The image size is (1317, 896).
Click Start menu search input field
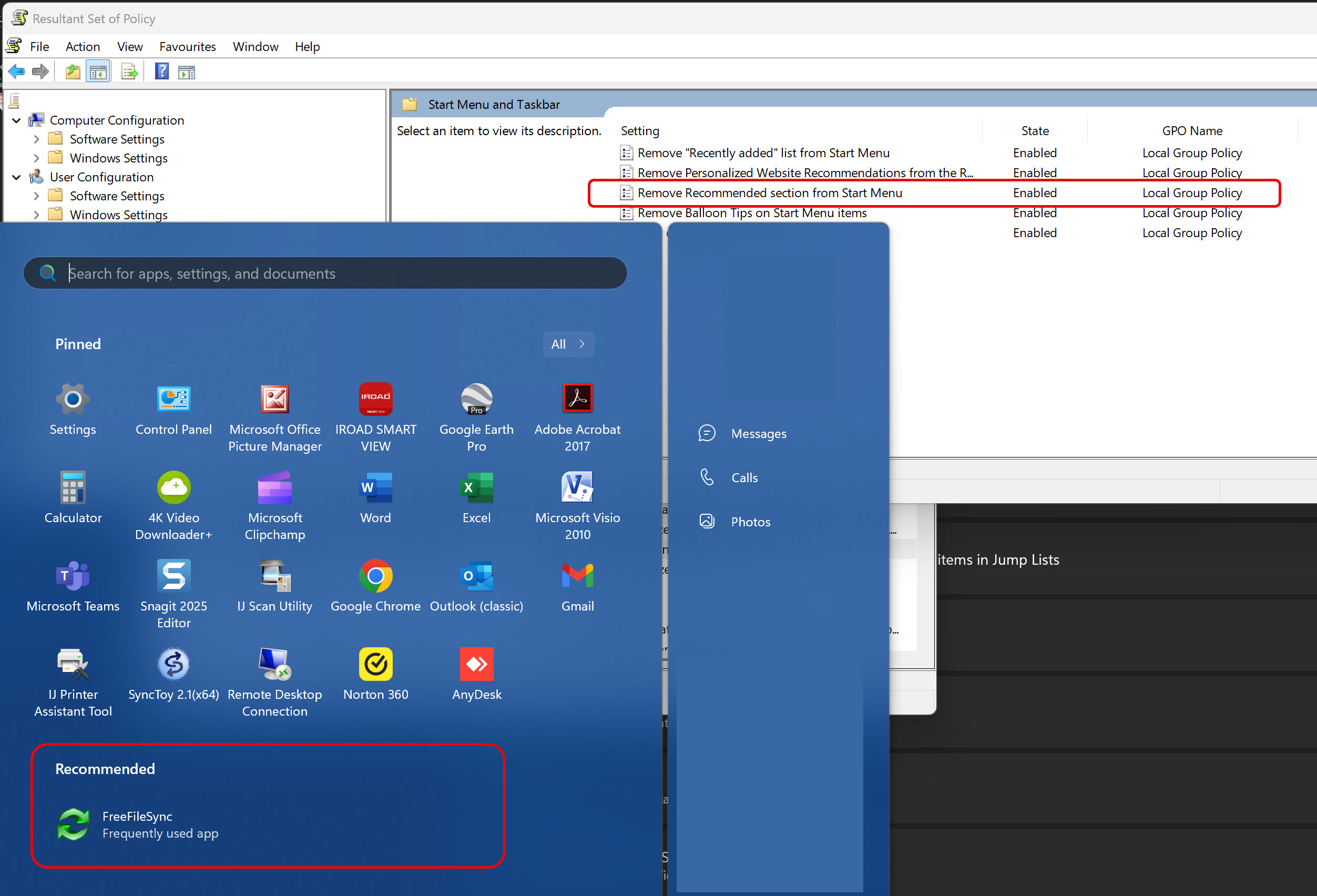tap(340, 273)
